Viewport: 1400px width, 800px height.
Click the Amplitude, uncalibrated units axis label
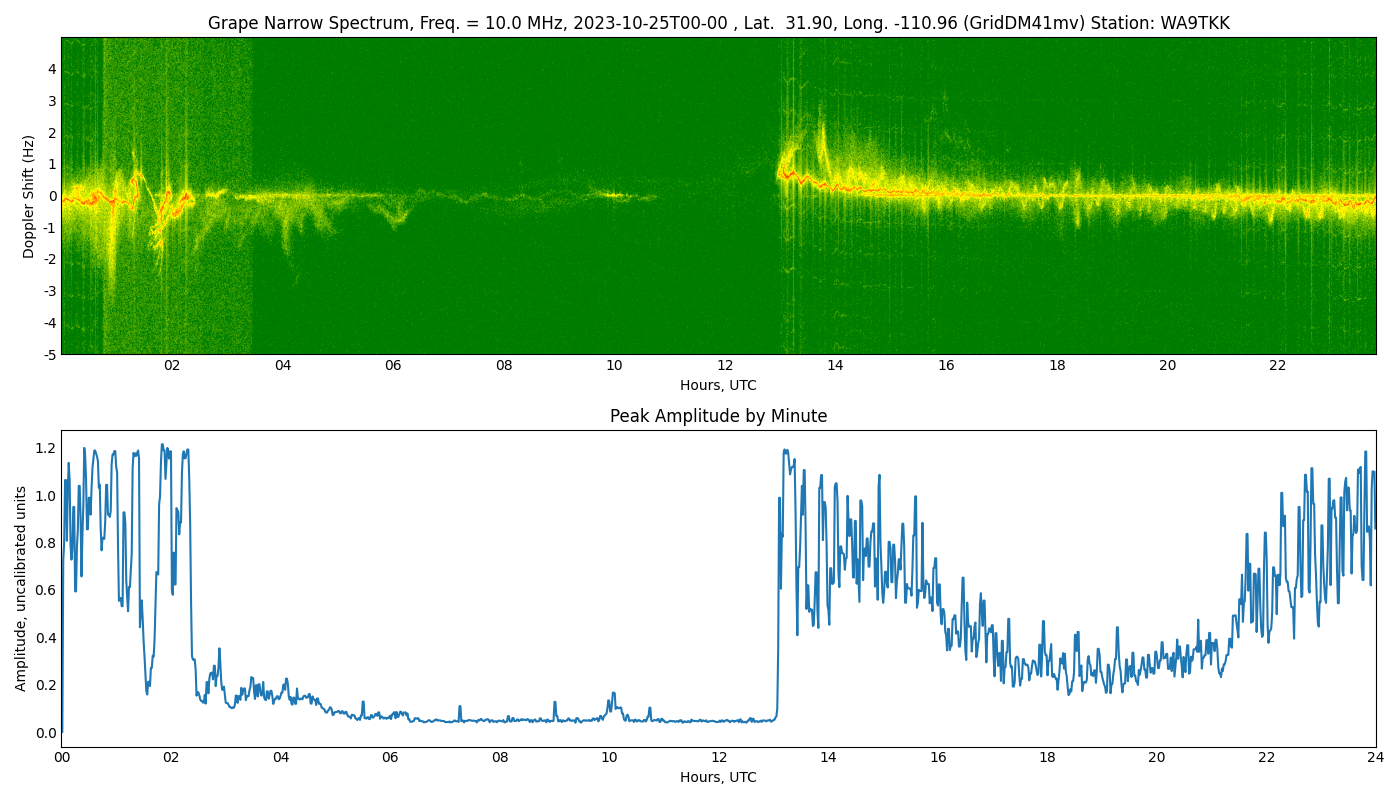[21, 588]
